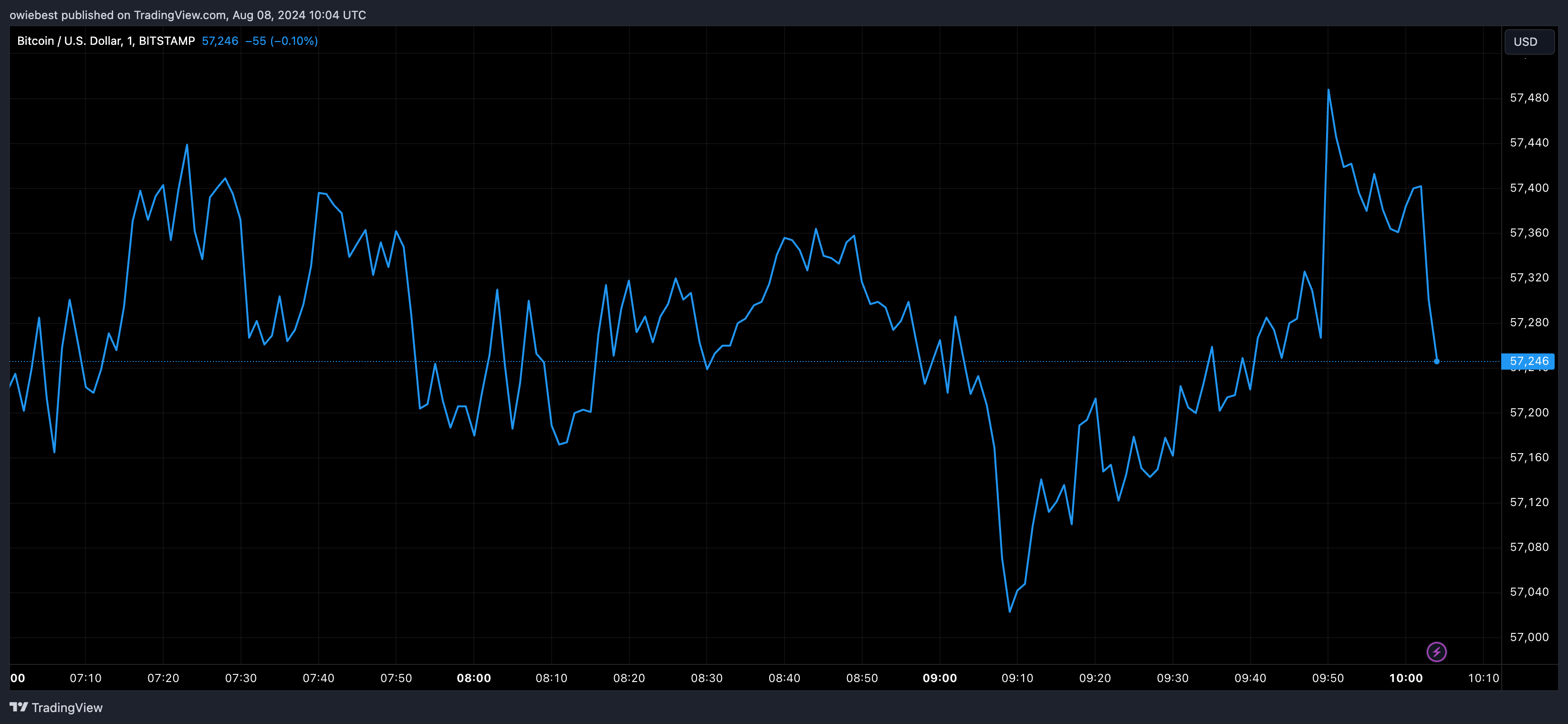Click the 57,480 price axis label
1568x724 pixels.
pyautogui.click(x=1529, y=98)
